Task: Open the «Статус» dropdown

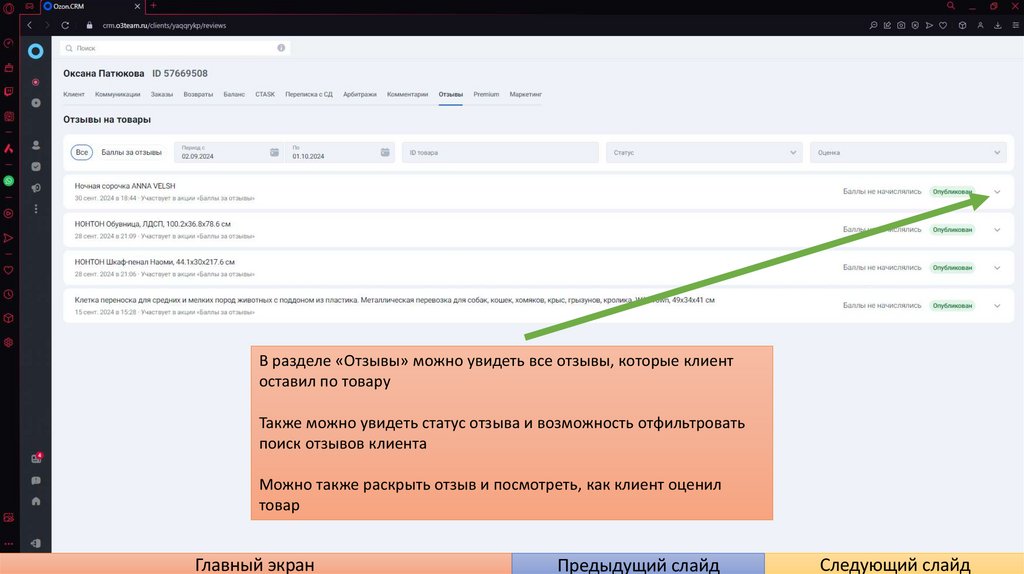Action: point(703,152)
